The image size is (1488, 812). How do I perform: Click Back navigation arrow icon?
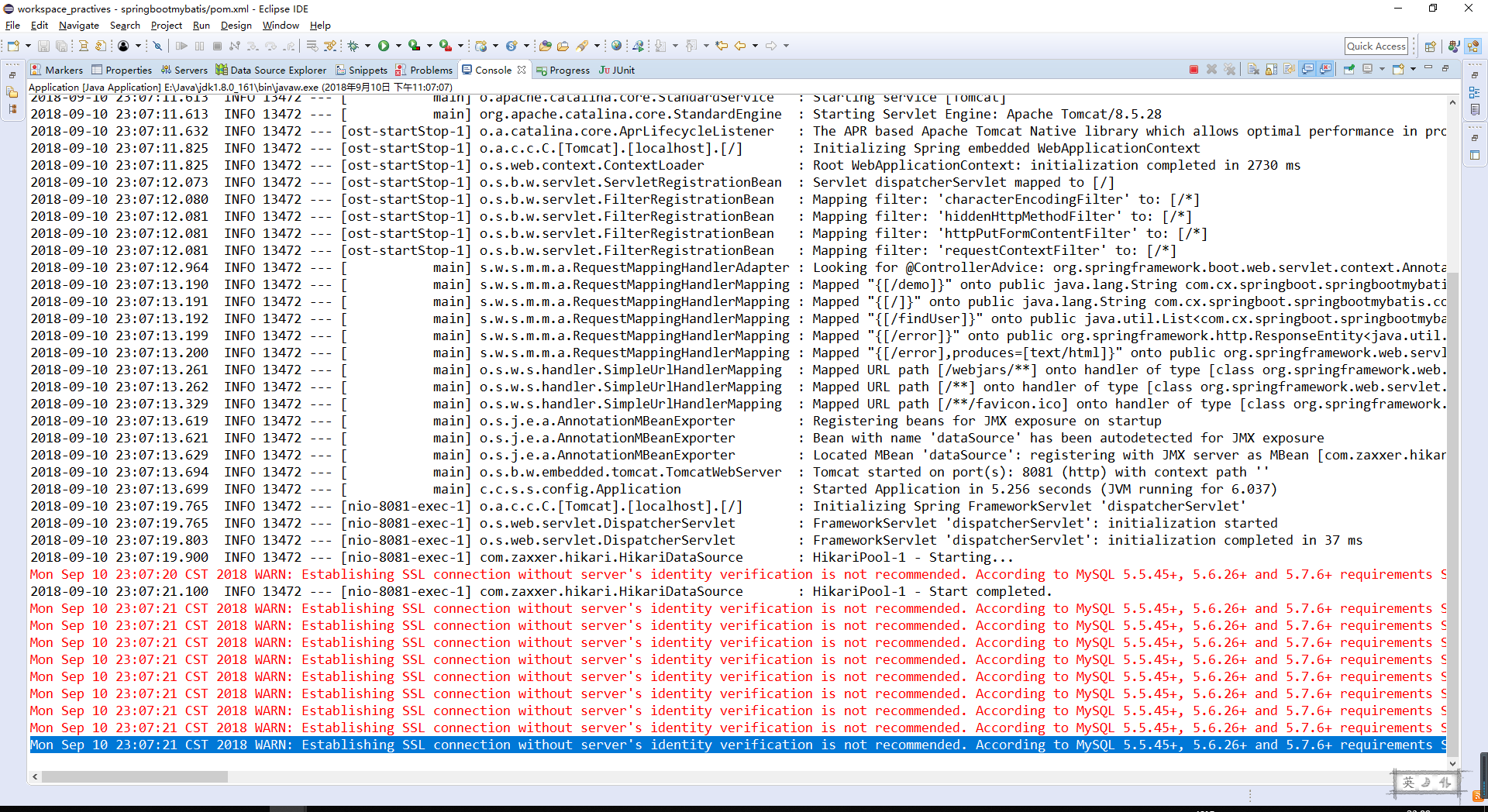coord(740,46)
